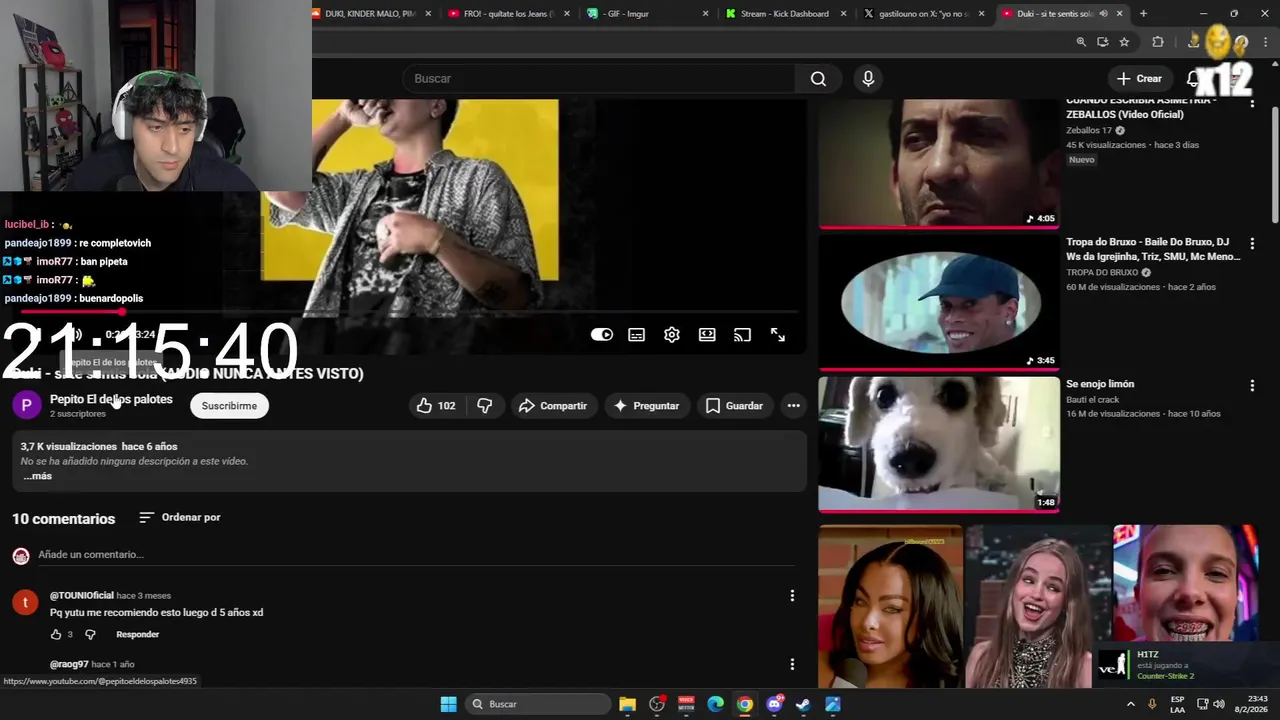This screenshot has width=1280, height=720.
Task: Open options for Tropa do Bruxo video
Action: pyautogui.click(x=1252, y=244)
